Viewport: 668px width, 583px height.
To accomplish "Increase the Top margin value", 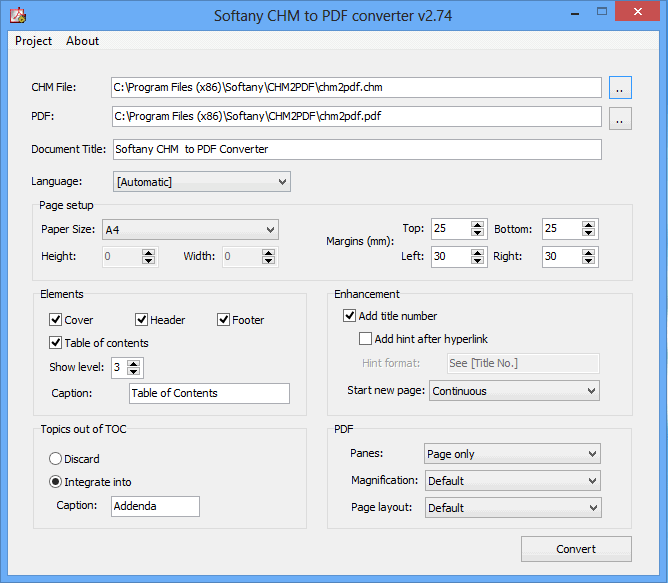I will point(478,225).
